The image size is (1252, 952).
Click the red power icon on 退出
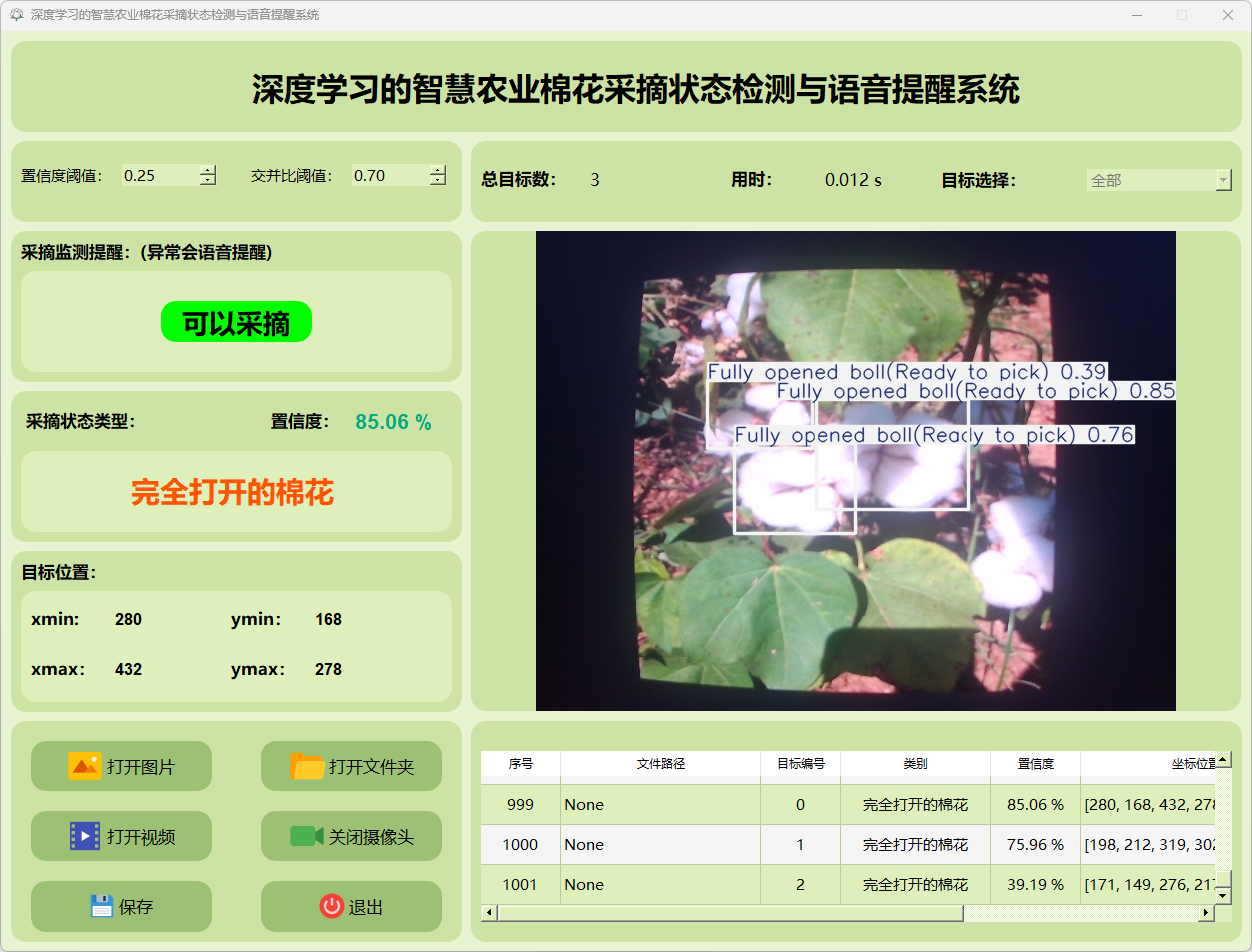331,906
